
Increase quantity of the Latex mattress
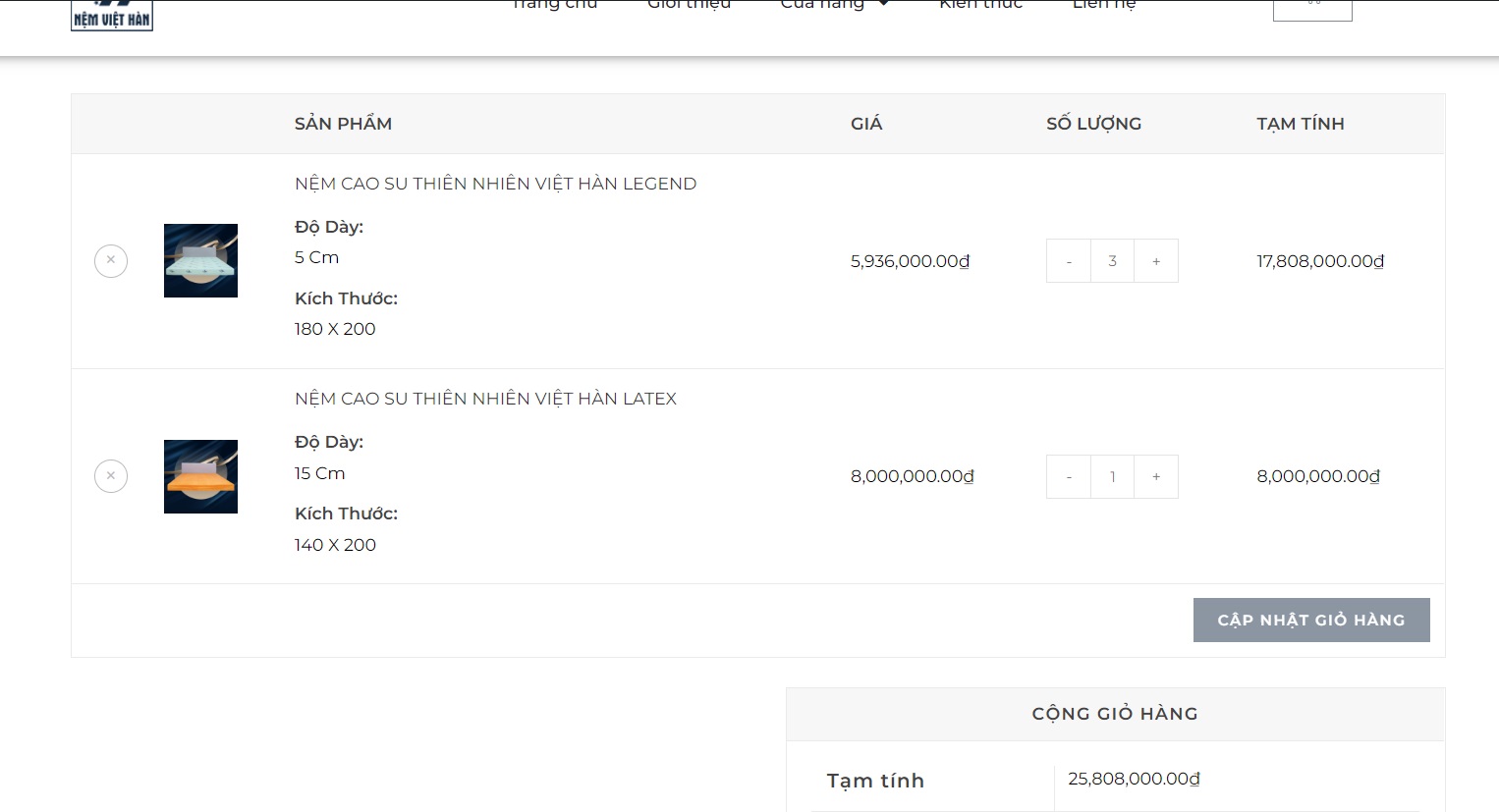click(1156, 476)
